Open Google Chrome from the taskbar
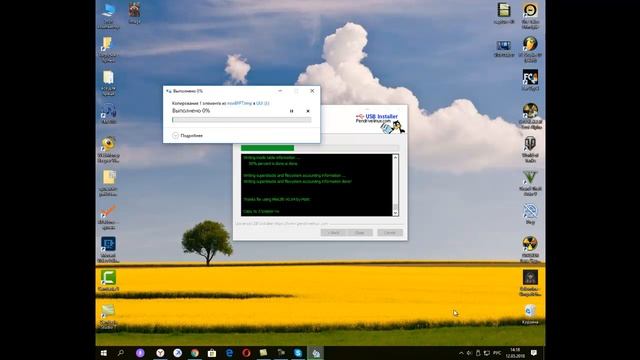This screenshot has width=640, height=360. (195, 353)
